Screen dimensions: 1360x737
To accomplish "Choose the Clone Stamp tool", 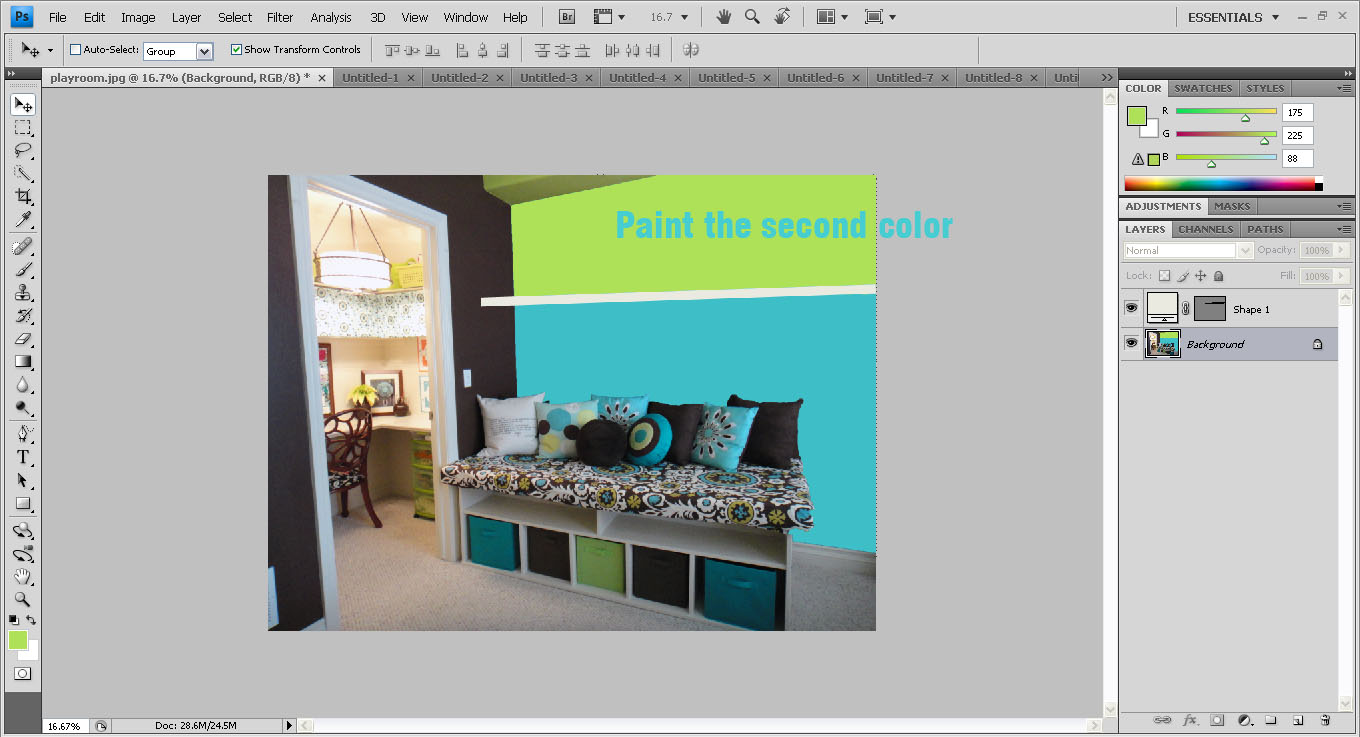I will tap(22, 292).
